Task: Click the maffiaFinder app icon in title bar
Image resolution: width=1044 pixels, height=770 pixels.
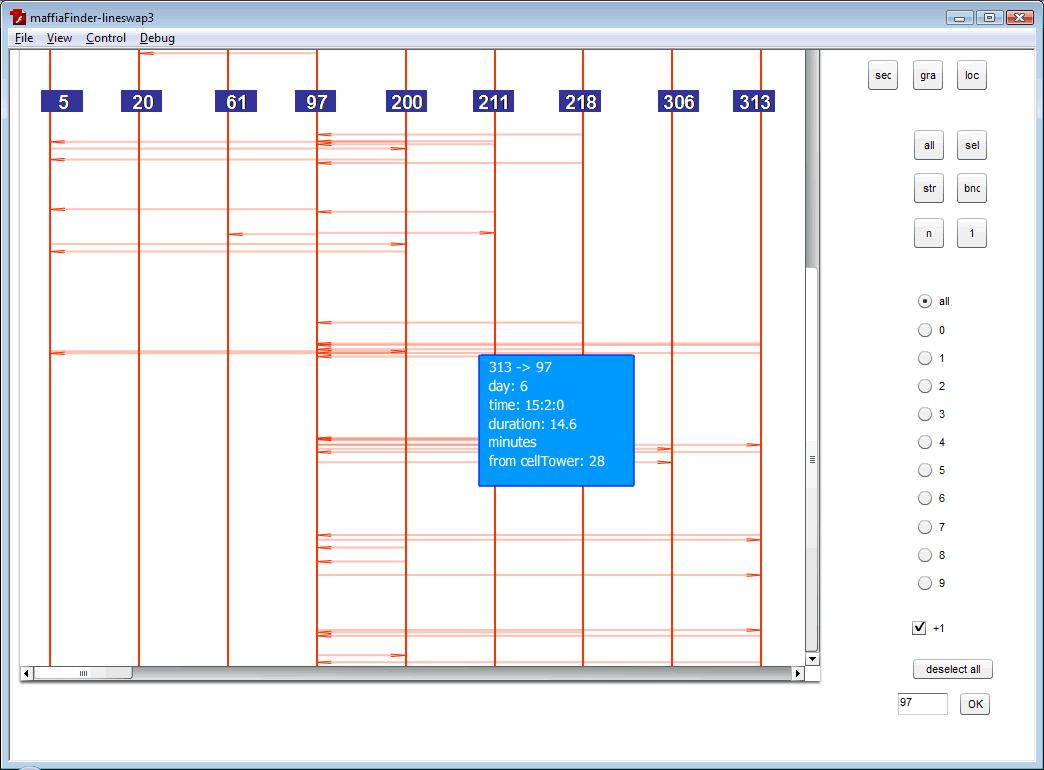Action: pyautogui.click(x=18, y=17)
